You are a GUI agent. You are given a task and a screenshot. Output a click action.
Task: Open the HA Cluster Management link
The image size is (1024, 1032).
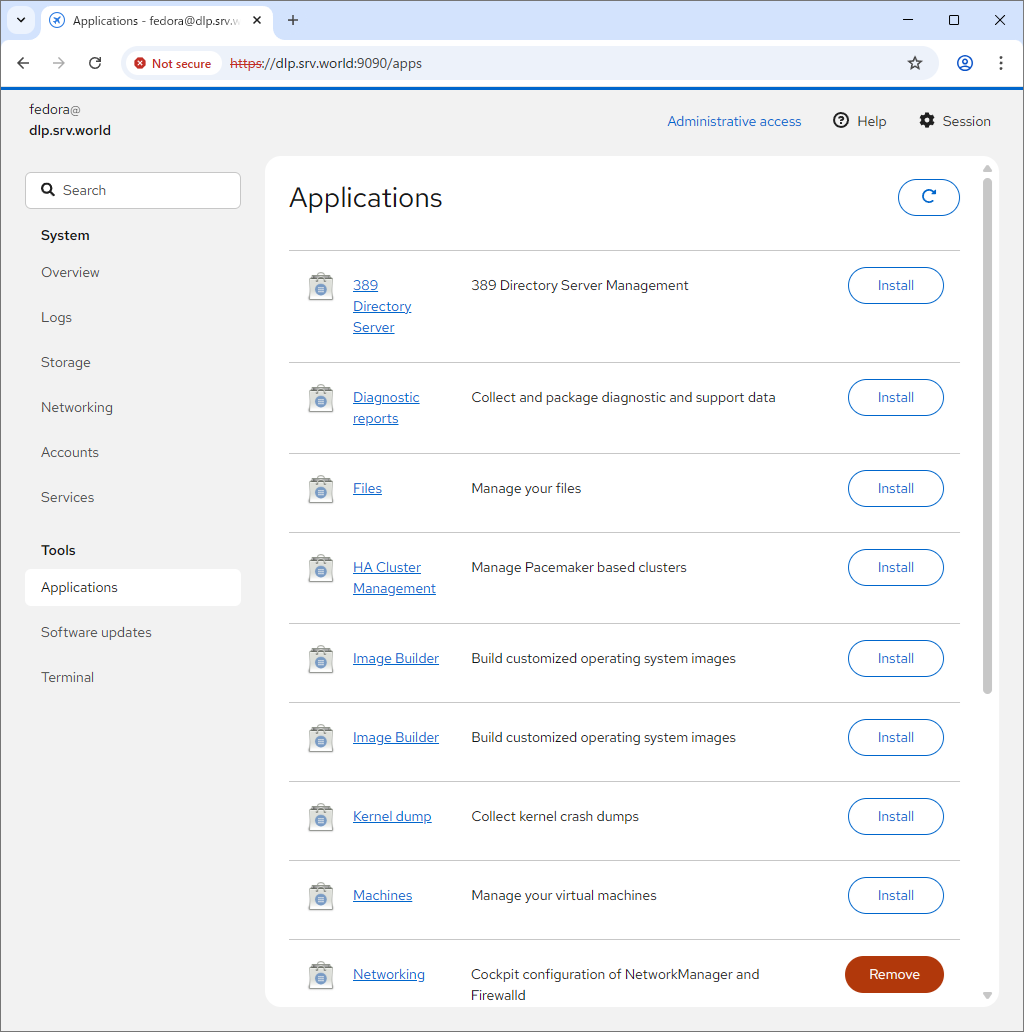tap(394, 578)
